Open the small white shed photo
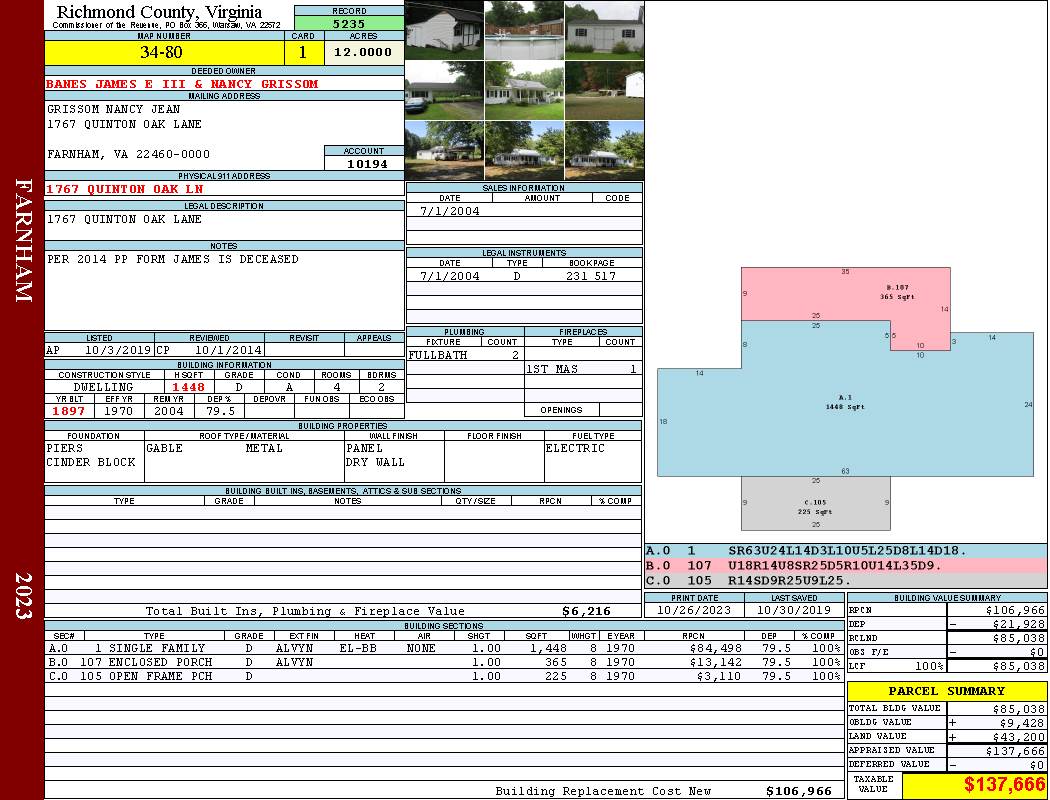The height and width of the screenshot is (800, 1050). pos(604,90)
